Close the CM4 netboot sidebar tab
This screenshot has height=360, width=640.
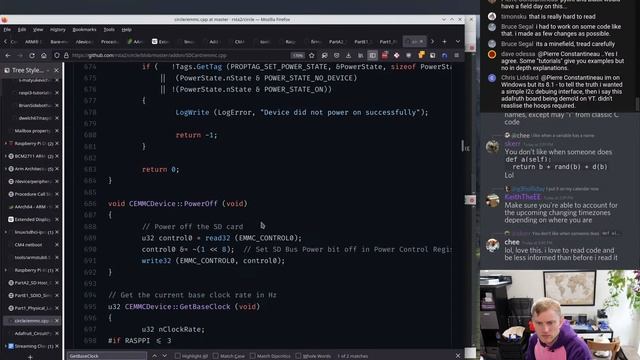point(57,244)
